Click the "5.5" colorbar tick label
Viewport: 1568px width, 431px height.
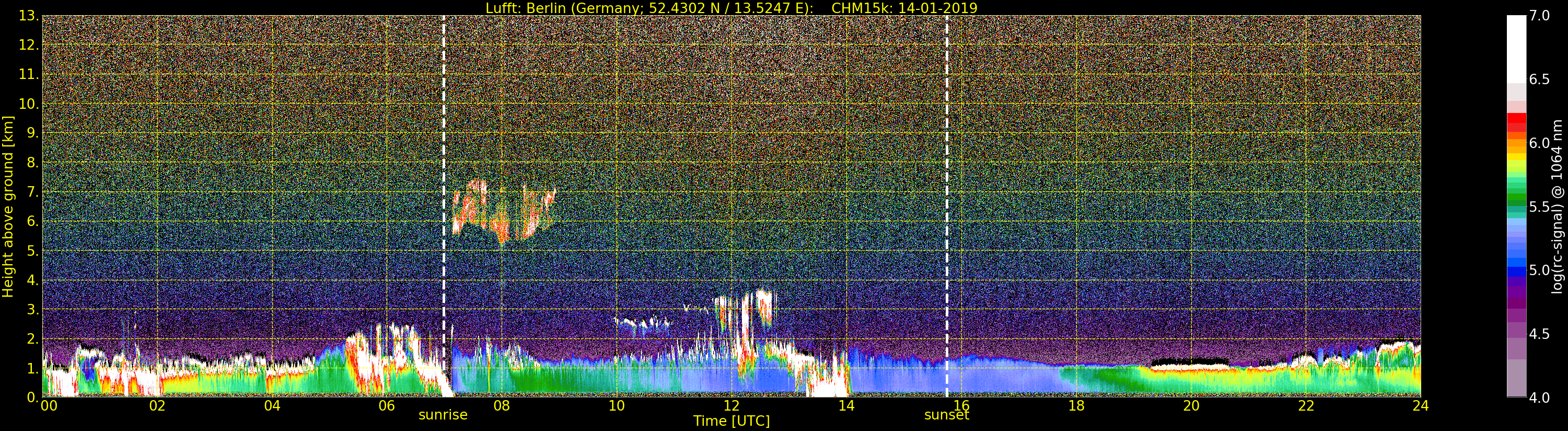pyautogui.click(x=1539, y=207)
